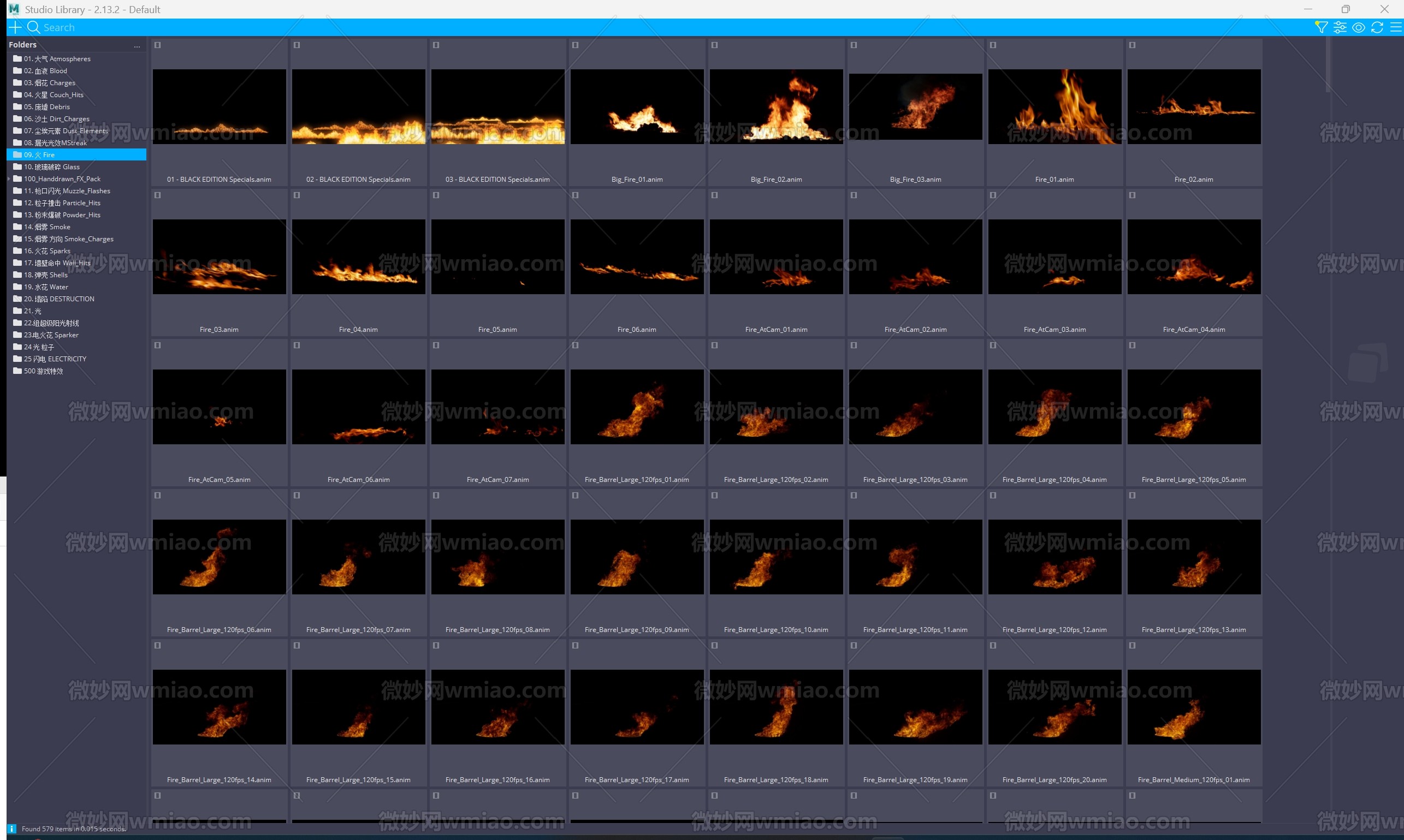Click the refresh sync icon
The image size is (1404, 840).
pyautogui.click(x=1377, y=27)
